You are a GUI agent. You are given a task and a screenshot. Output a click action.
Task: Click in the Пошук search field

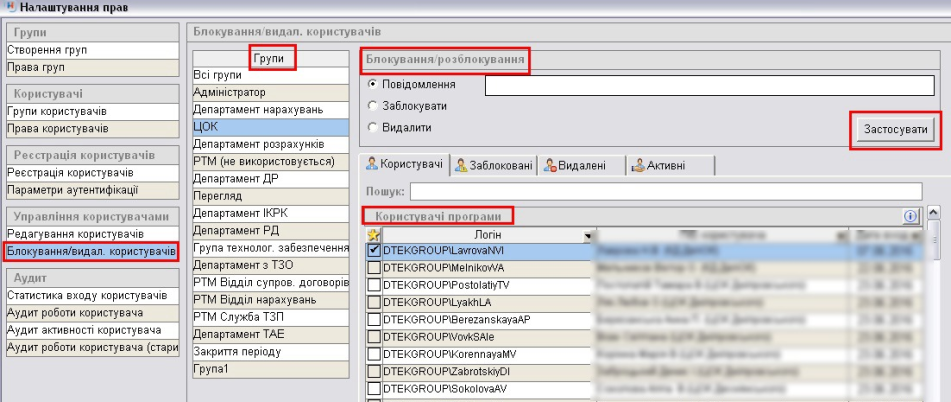tap(665, 191)
